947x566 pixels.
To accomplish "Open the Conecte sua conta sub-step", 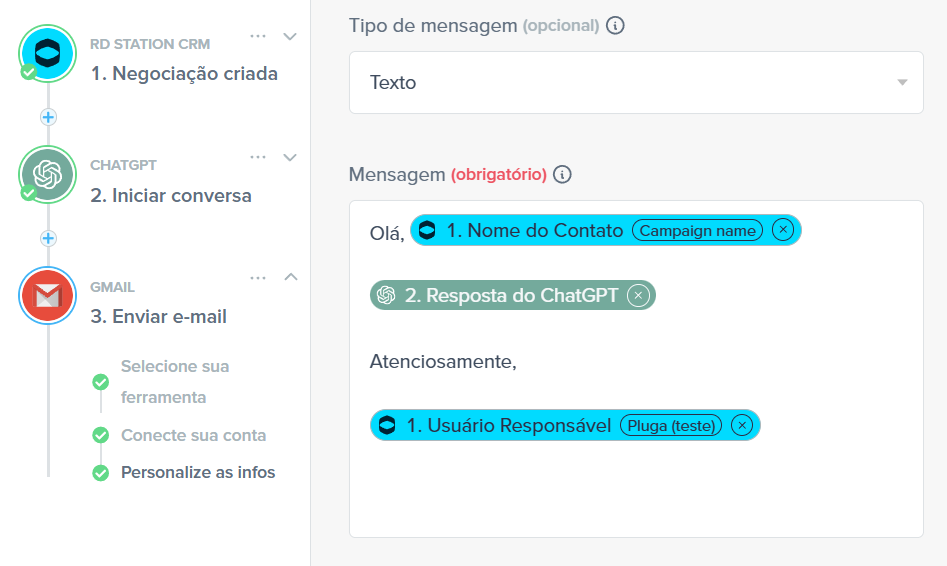I will click(193, 435).
